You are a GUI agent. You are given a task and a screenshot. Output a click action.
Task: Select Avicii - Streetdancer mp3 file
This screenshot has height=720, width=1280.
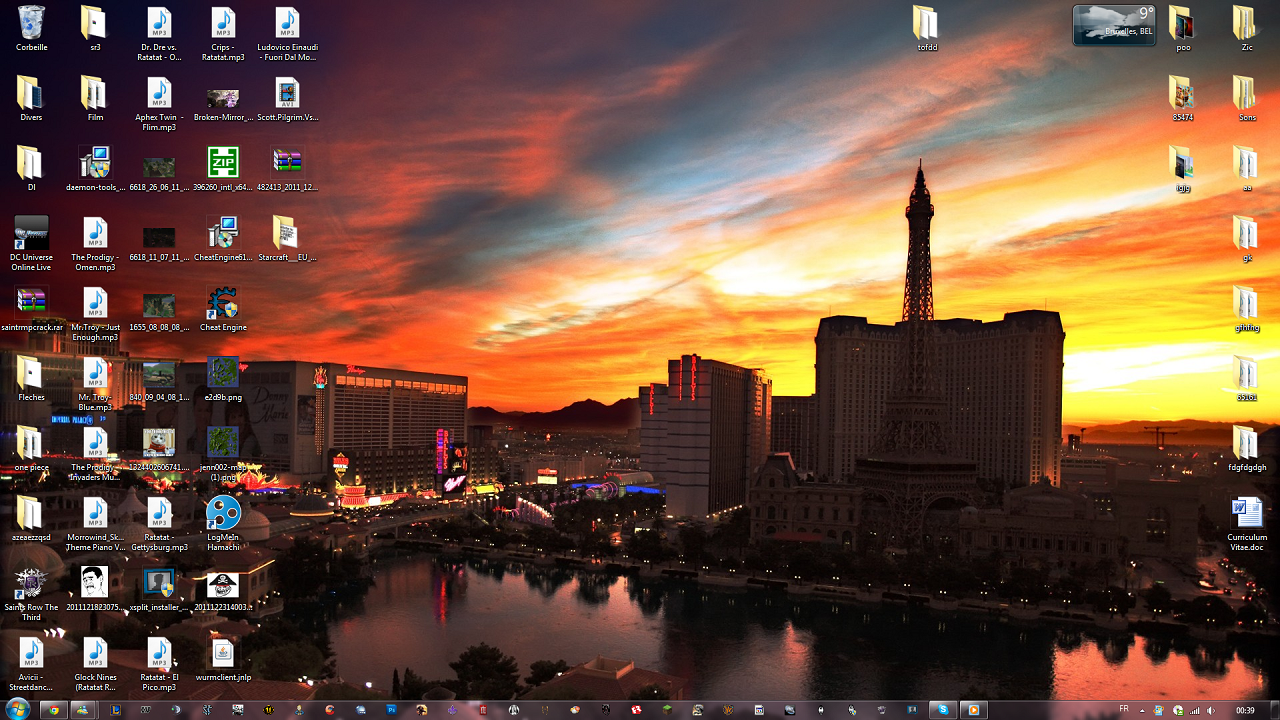coord(31,663)
